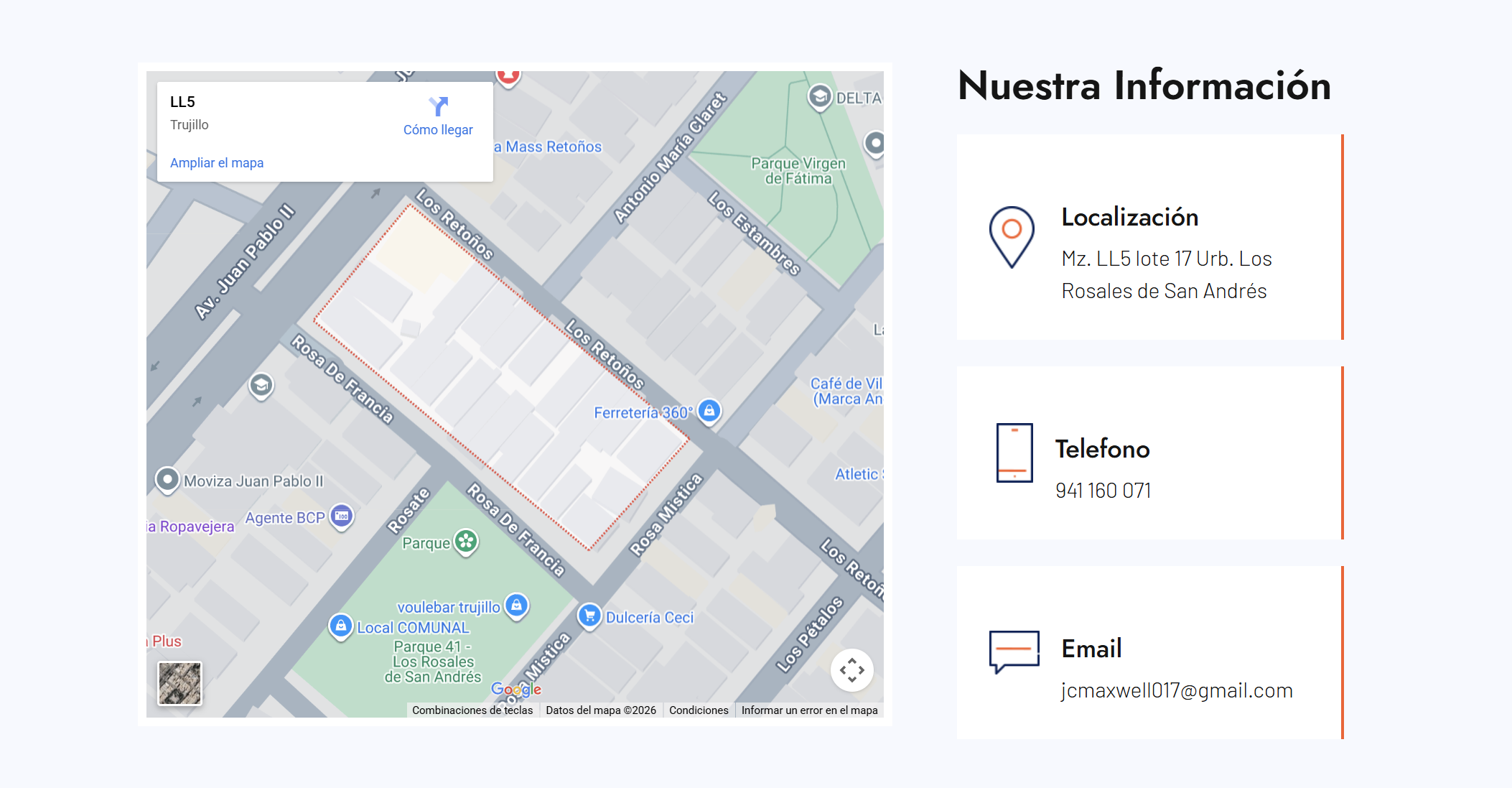Click the Local COMUNAL shop marker
Viewport: 1512px width, 788px height.
coord(341,626)
